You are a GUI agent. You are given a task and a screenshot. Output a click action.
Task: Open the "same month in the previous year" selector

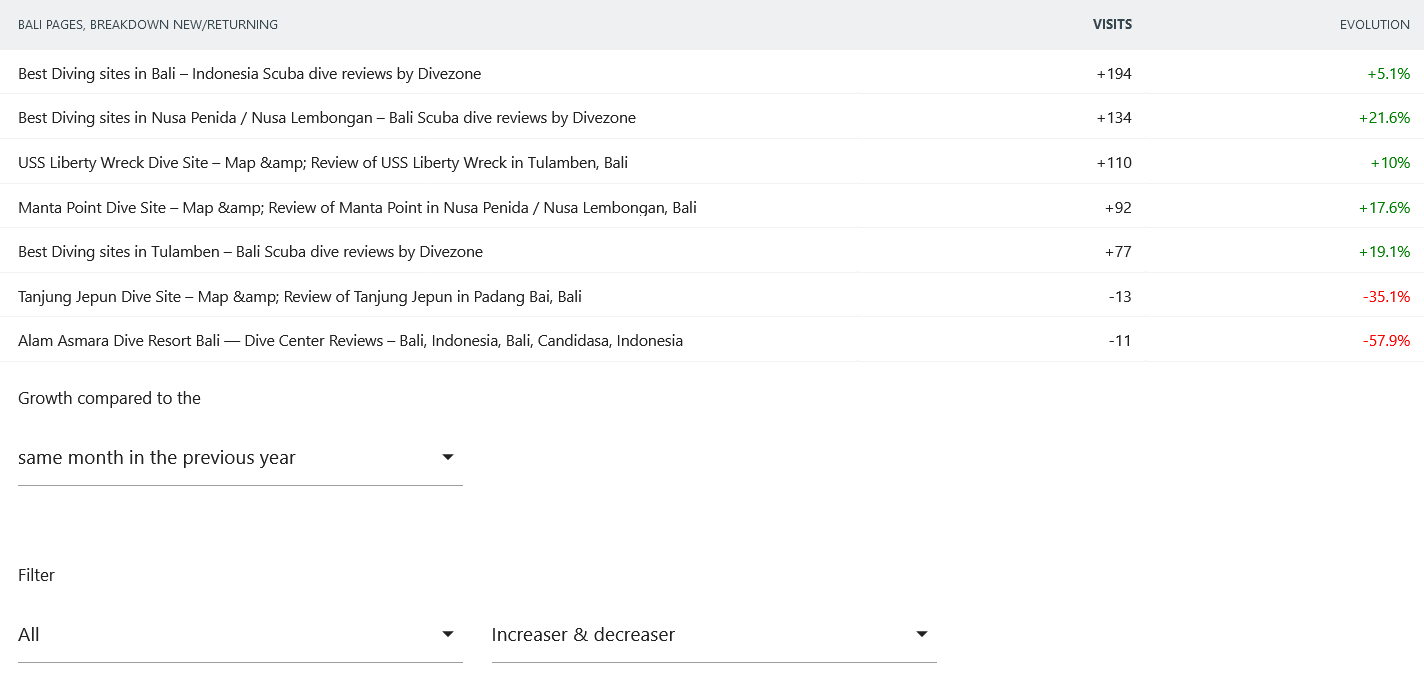tap(240, 457)
